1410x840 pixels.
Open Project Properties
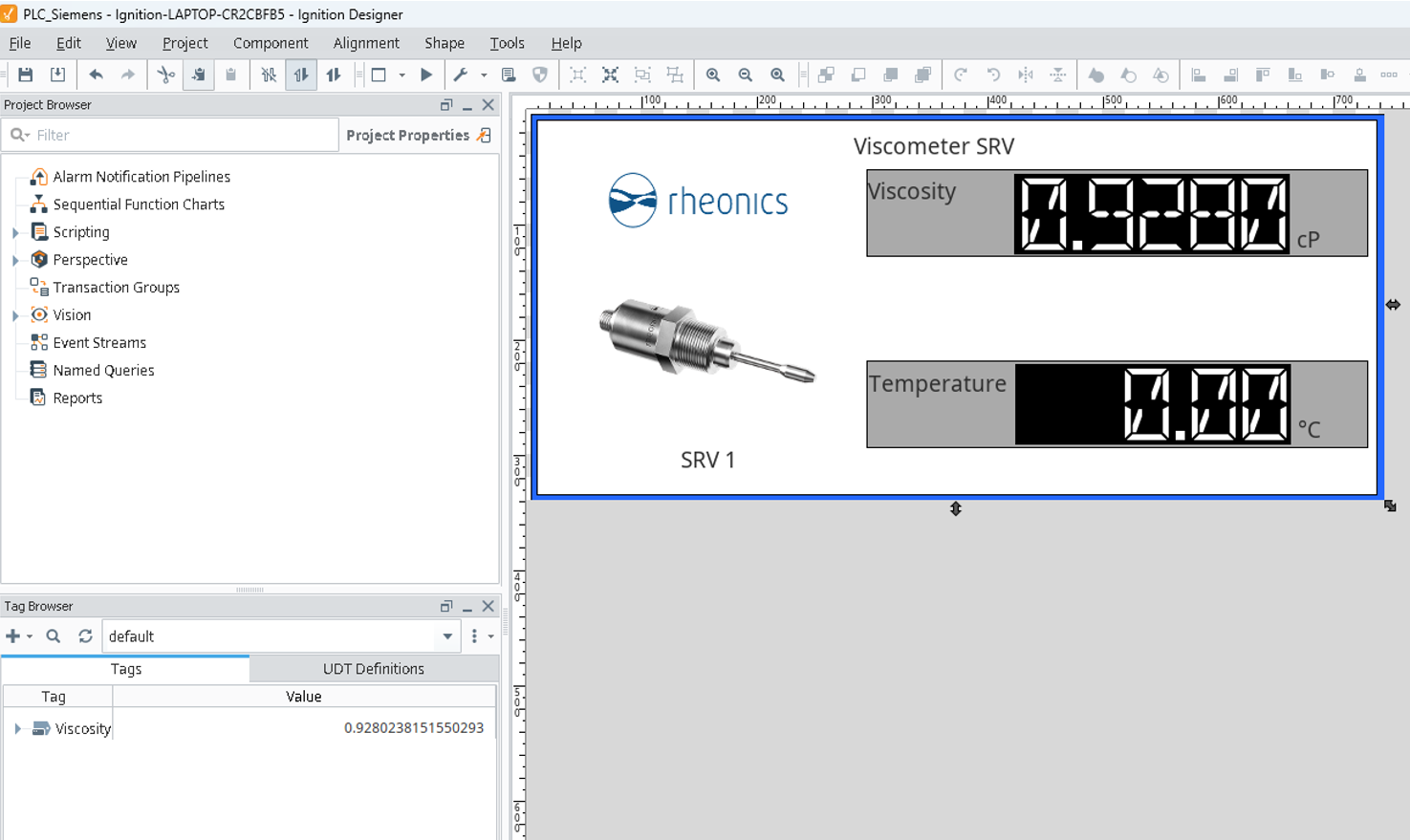point(419,135)
